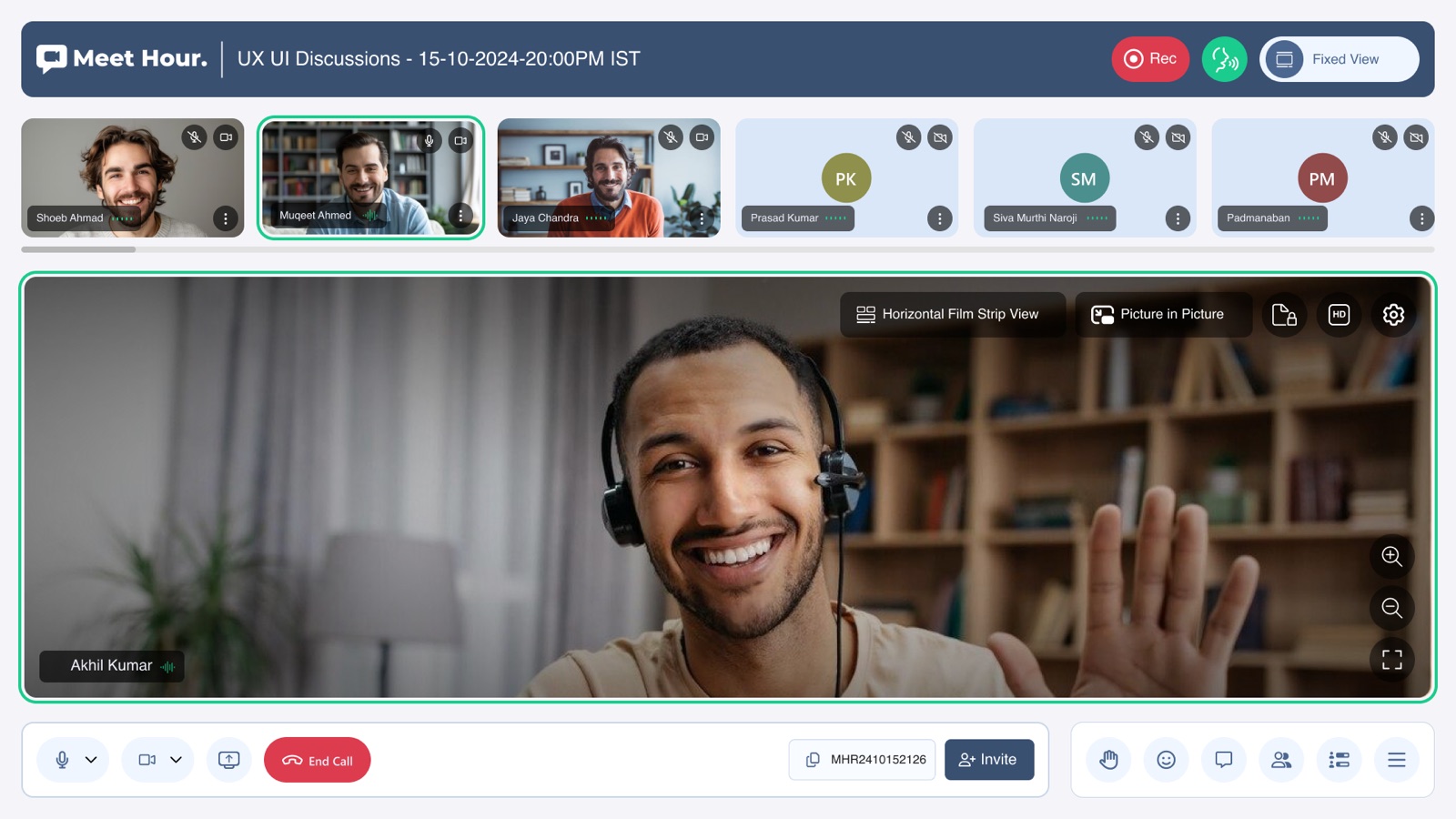Open emoji reactions smiley icon
Viewport: 1456px width, 819px height.
pyautogui.click(x=1166, y=760)
